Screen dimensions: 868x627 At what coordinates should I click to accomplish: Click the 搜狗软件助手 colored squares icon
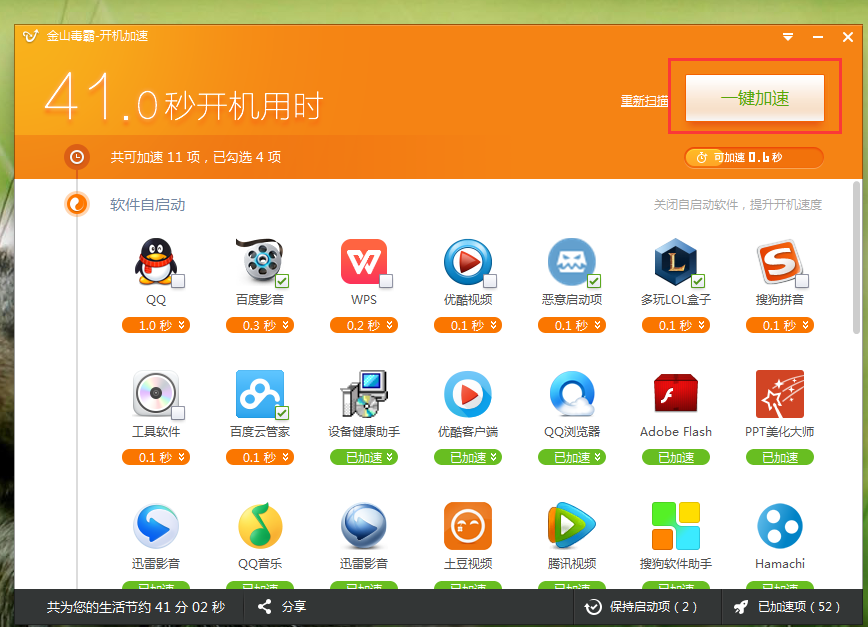click(x=675, y=525)
